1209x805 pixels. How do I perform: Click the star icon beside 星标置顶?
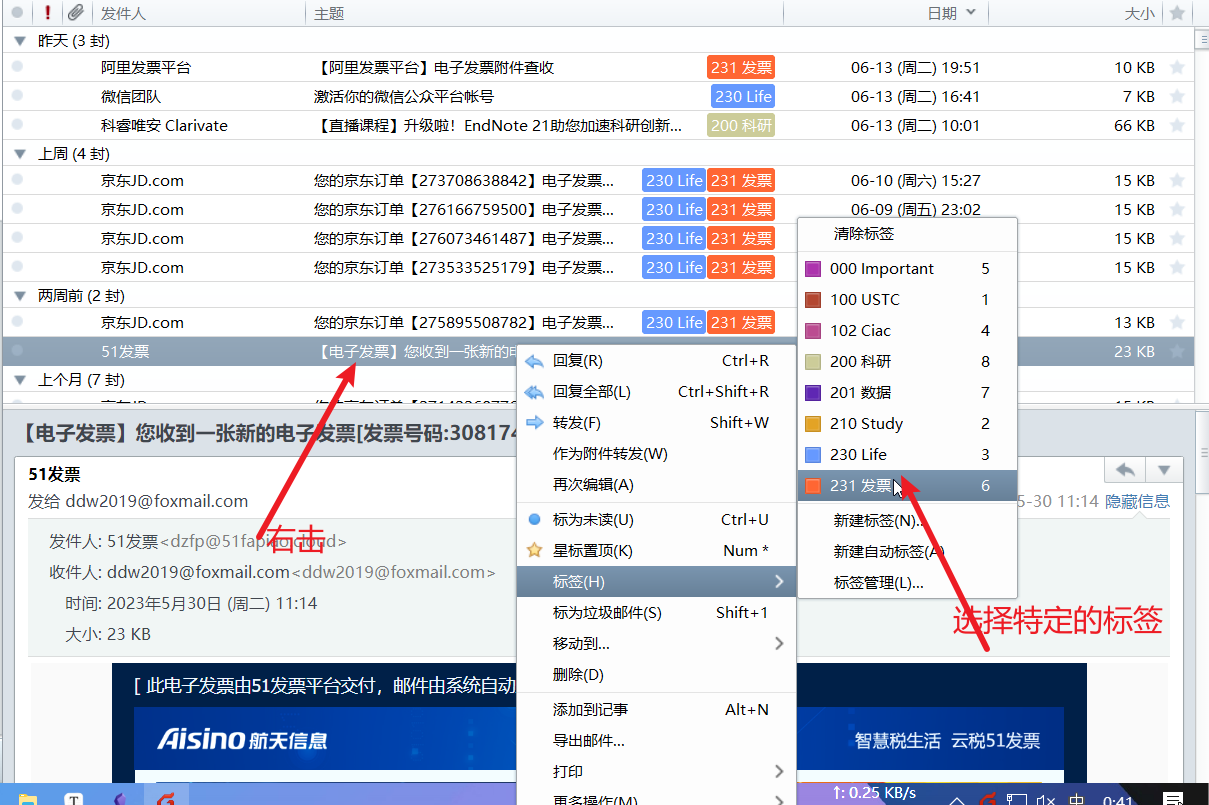pyautogui.click(x=534, y=551)
